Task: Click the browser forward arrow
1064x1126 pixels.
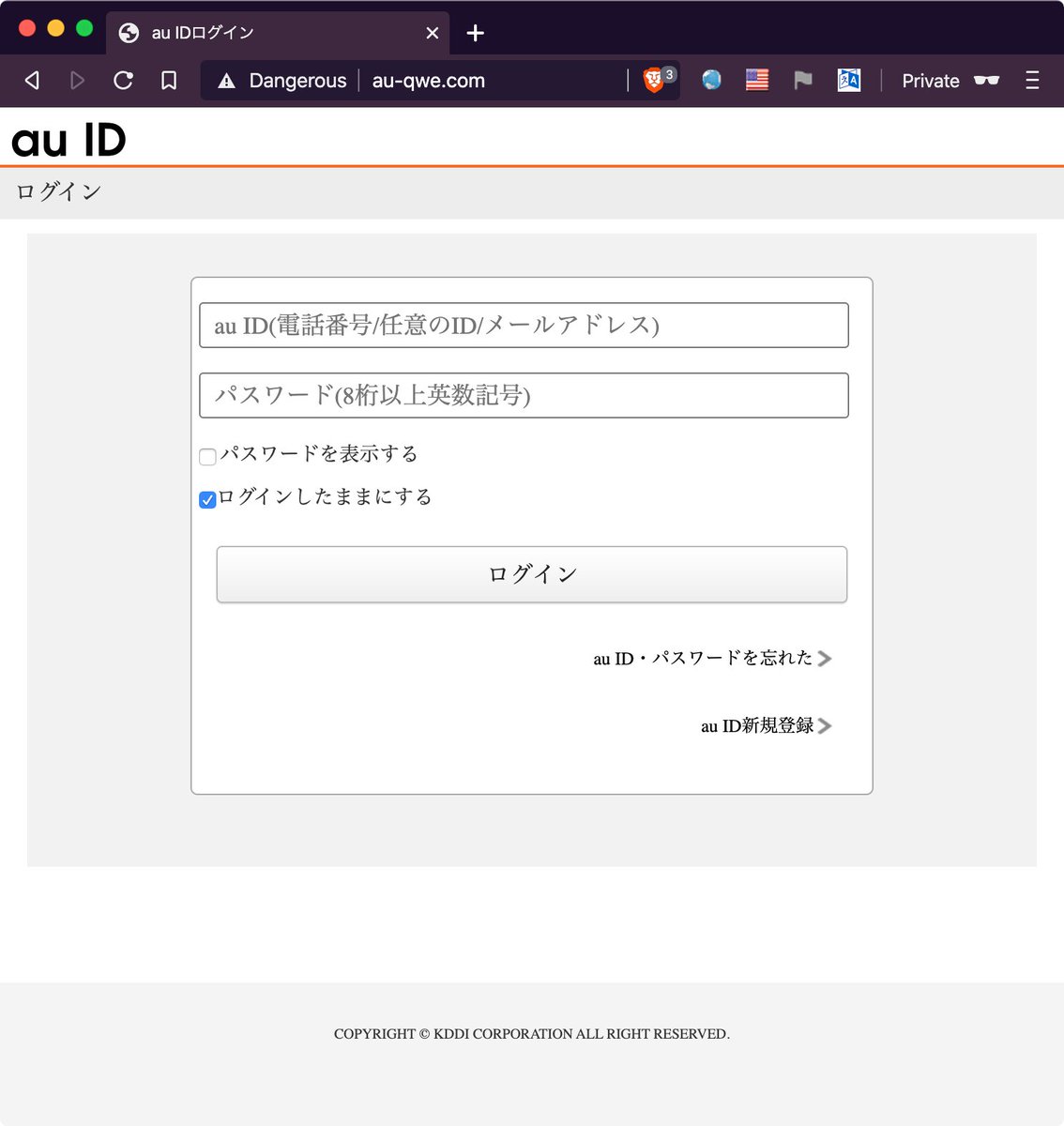Action: click(x=77, y=81)
